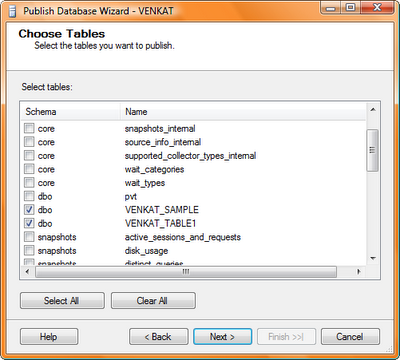Select the wait_types table name
400x360 pixels.
coord(145,183)
